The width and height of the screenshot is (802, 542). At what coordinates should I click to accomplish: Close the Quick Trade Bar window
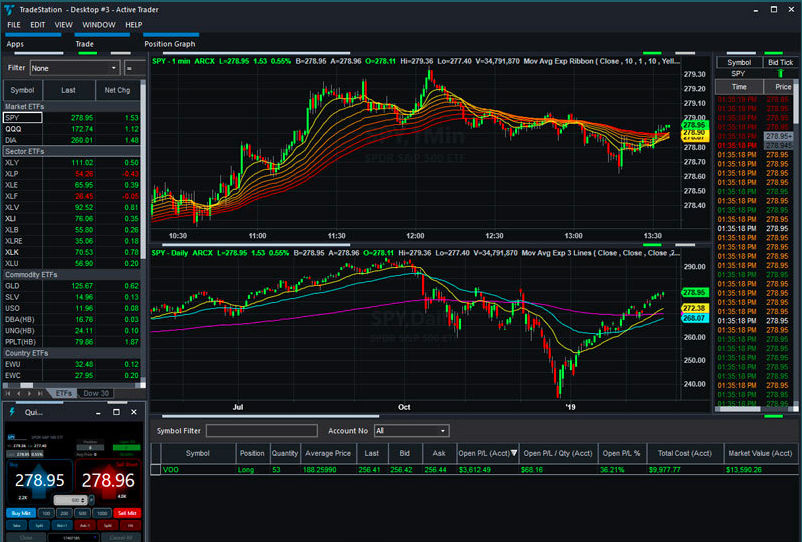pos(134,412)
